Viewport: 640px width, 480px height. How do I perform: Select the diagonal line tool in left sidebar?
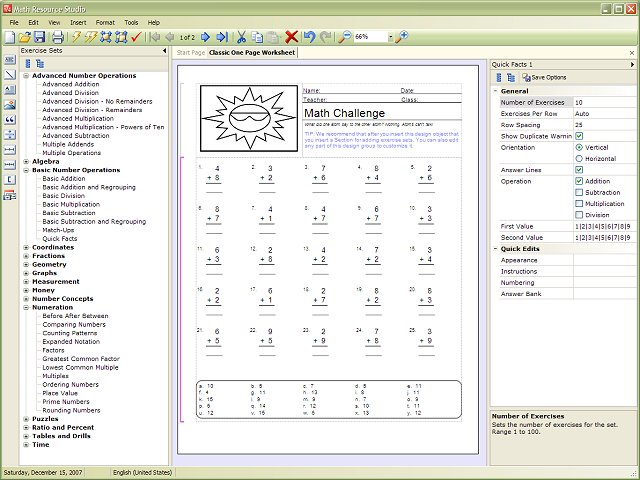[10, 75]
